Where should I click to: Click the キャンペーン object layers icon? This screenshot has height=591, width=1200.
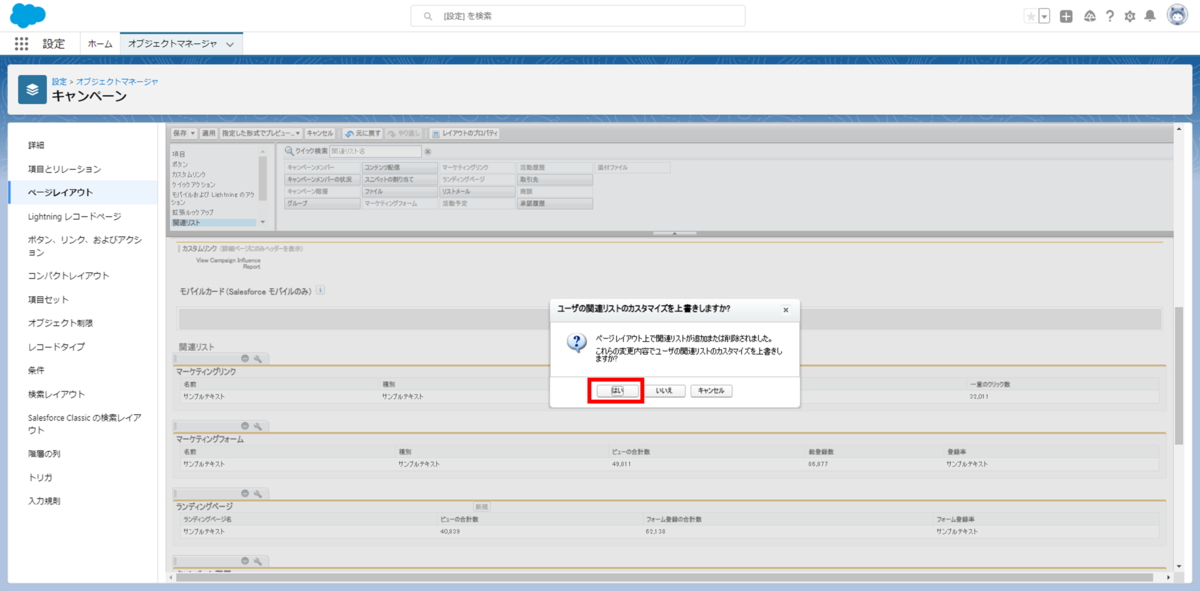[x=32, y=89]
